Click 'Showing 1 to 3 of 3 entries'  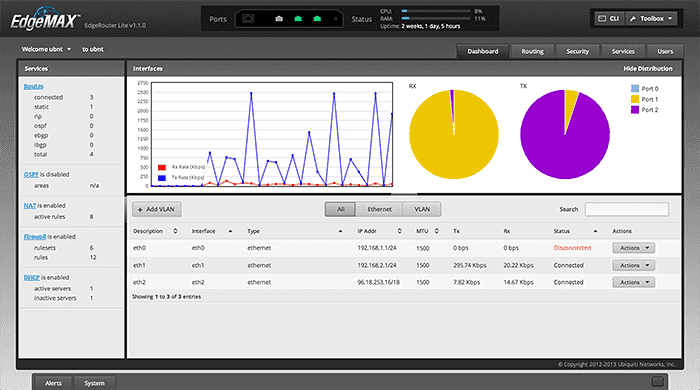[167, 297]
